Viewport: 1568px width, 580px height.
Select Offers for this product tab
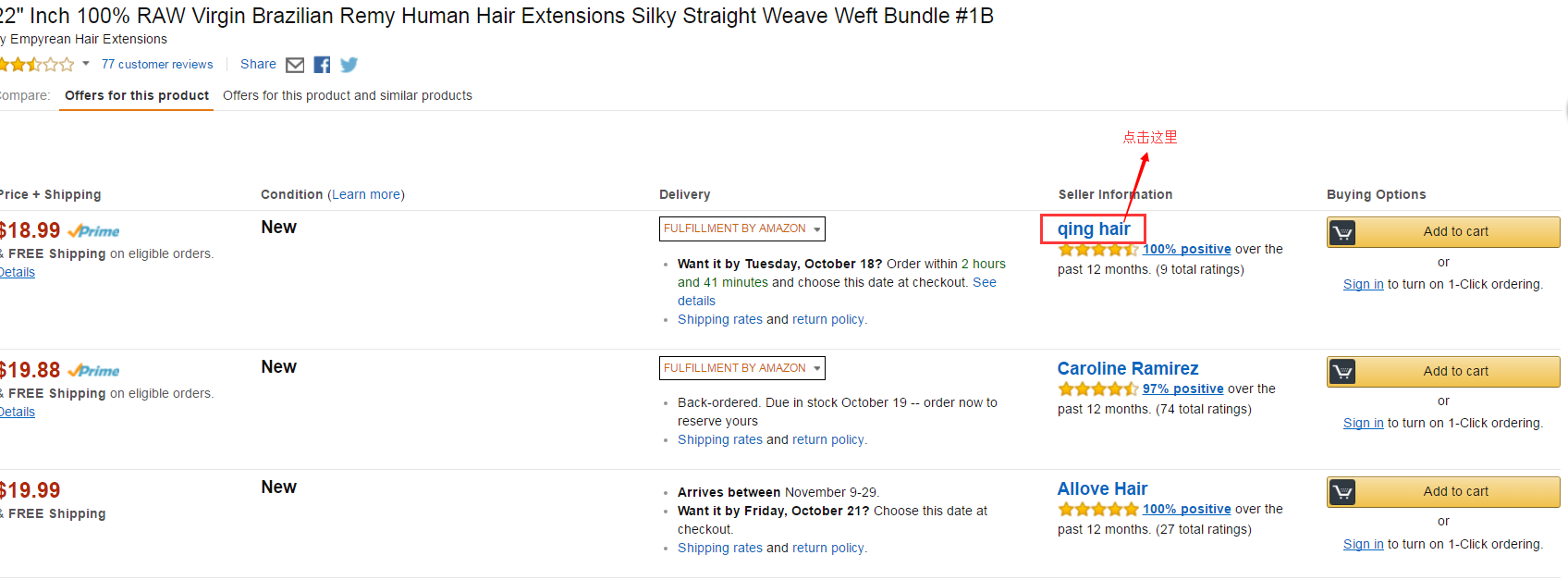pos(137,95)
